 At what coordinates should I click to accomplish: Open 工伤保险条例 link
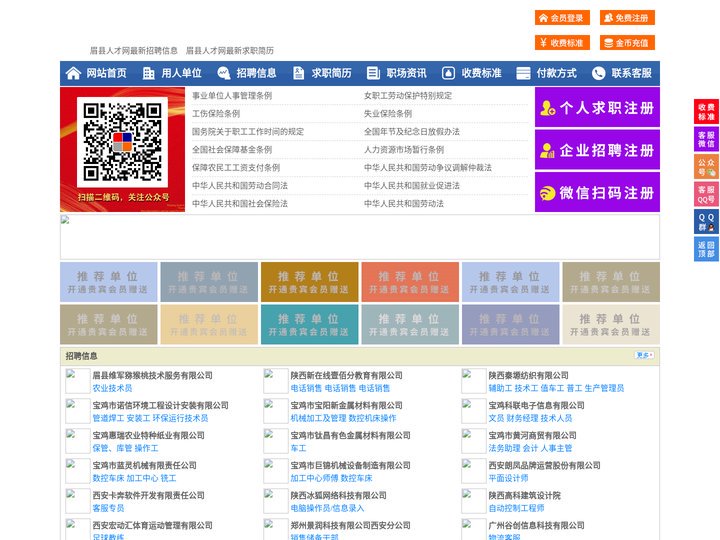coord(216,113)
